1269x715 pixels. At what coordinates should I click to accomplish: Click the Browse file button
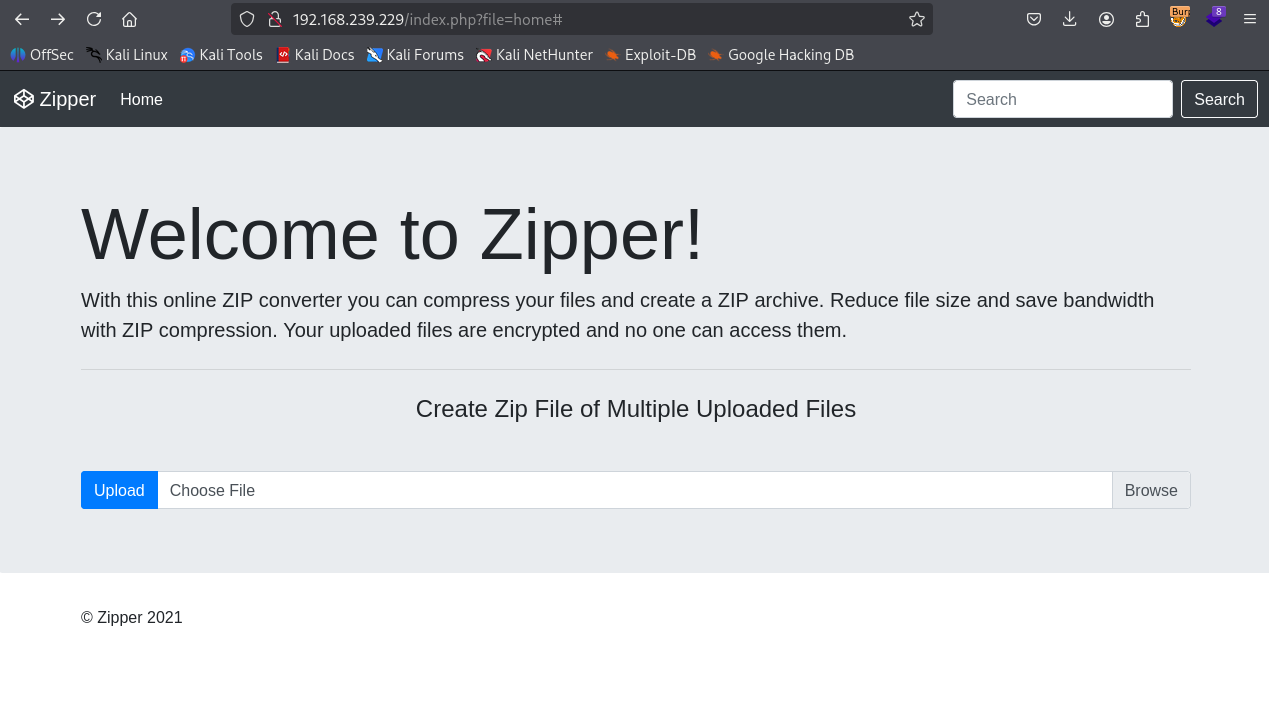point(1150,490)
